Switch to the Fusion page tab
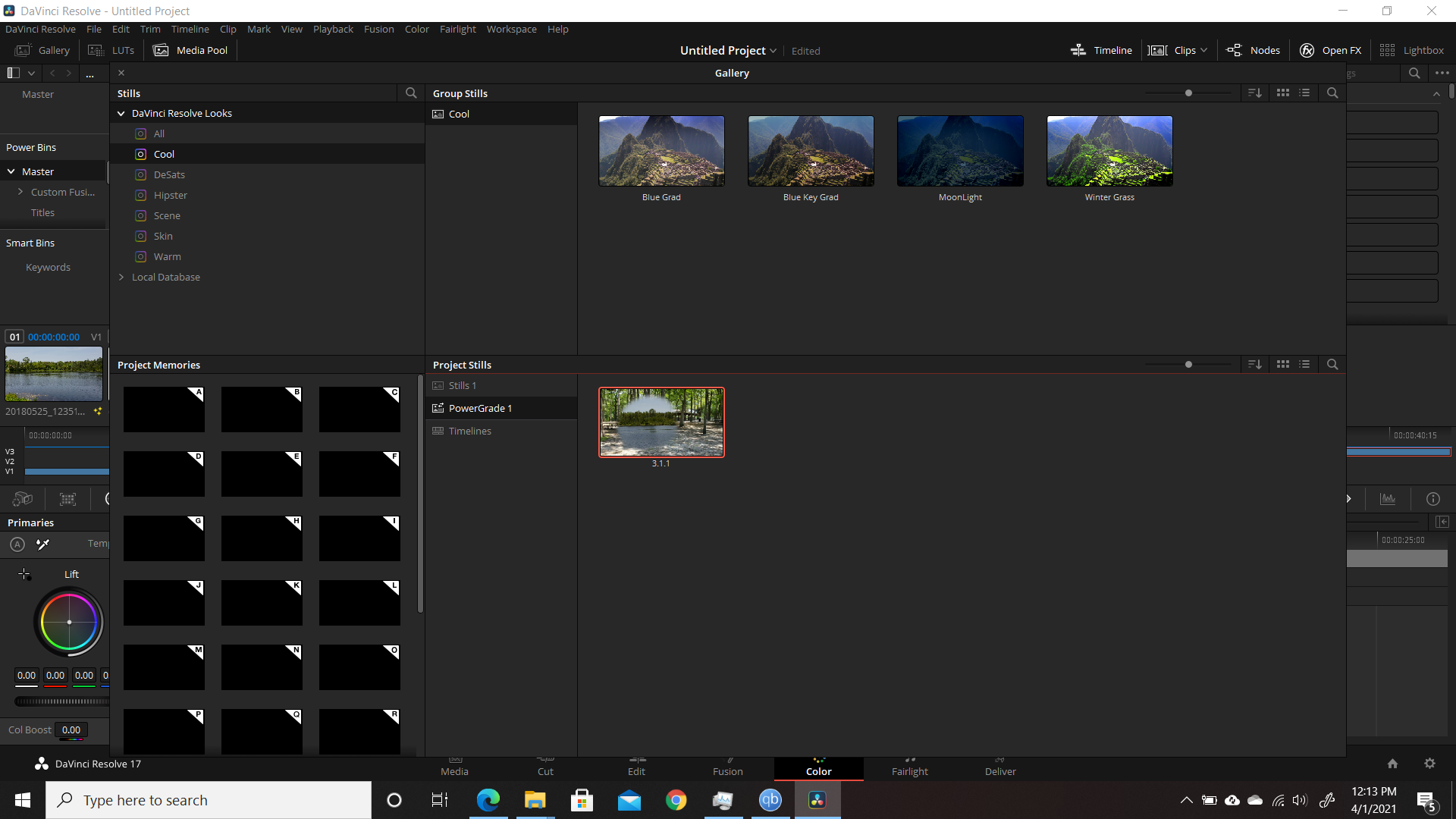The image size is (1456, 819). [x=727, y=767]
